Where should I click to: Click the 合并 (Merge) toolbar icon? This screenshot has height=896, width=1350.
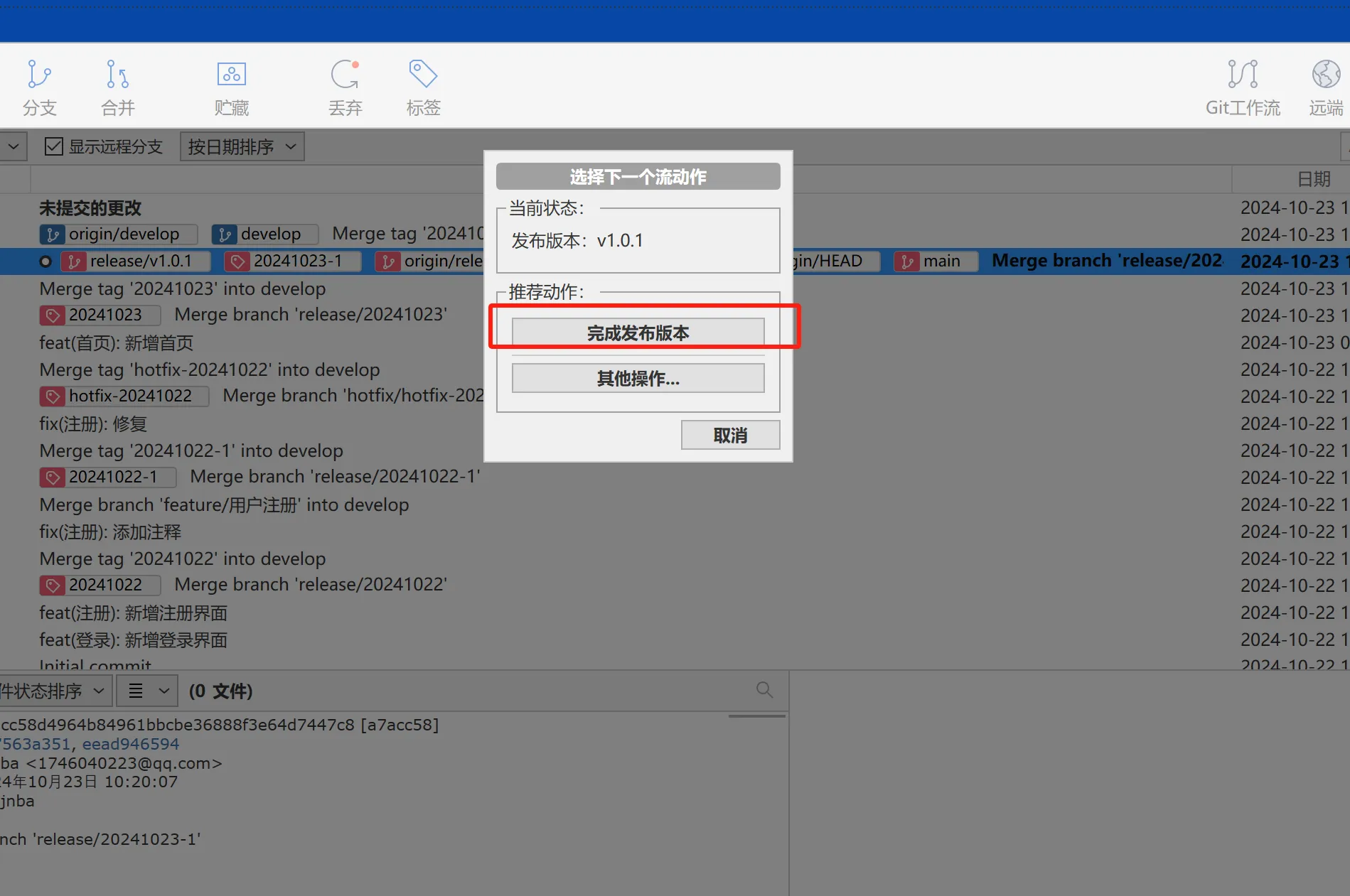pos(117,87)
